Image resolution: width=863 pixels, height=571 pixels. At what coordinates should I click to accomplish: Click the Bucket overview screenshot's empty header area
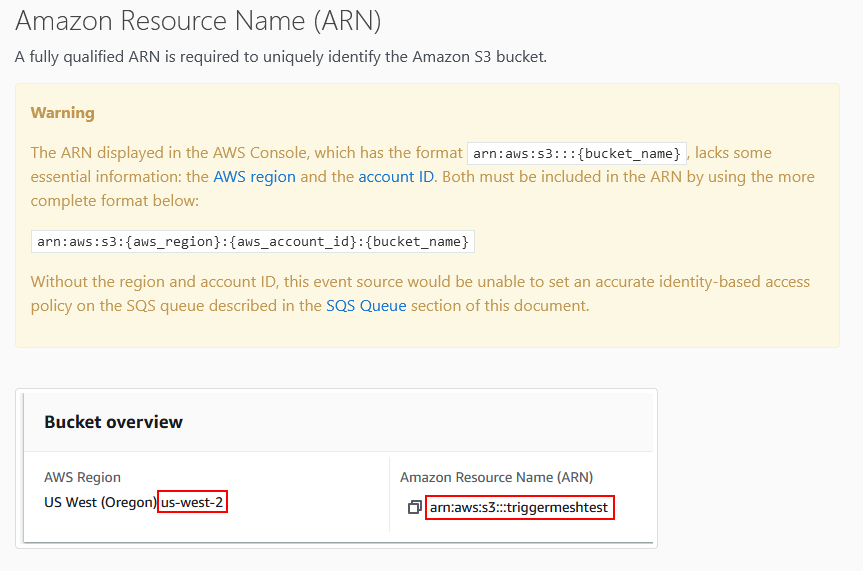point(418,422)
